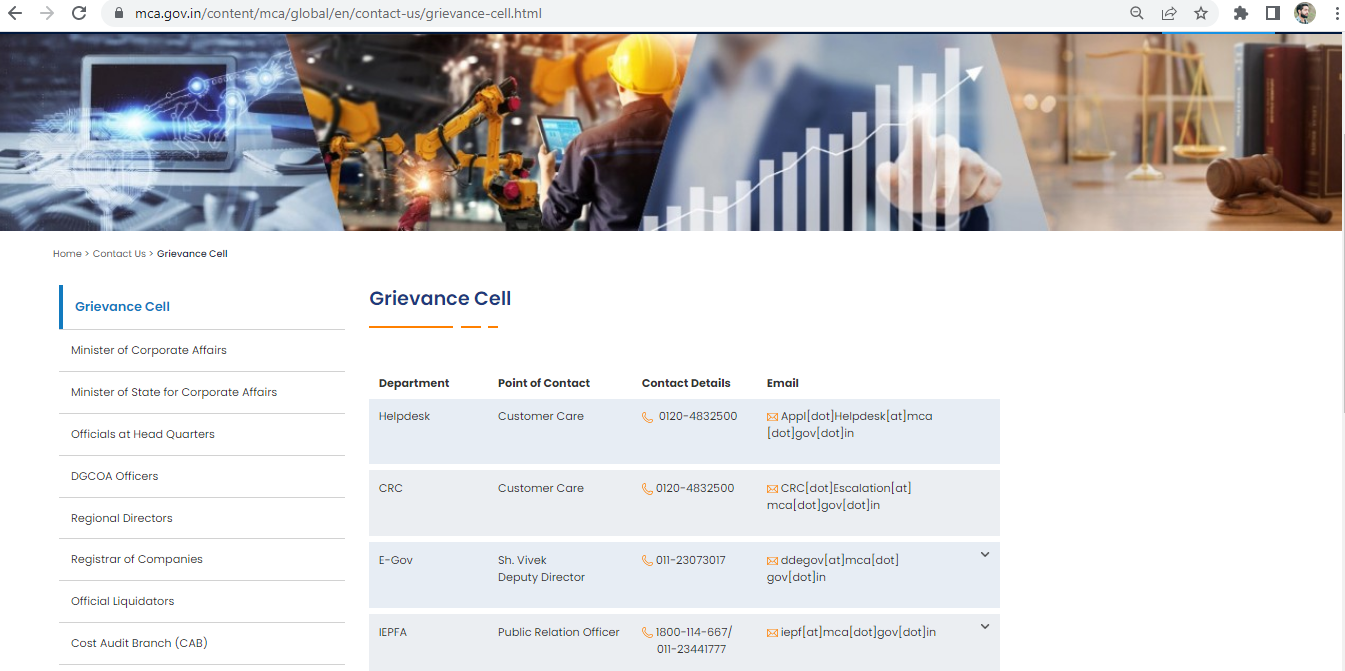
Task: Click IEPFA phone number 1800-114-667
Action: [694, 632]
